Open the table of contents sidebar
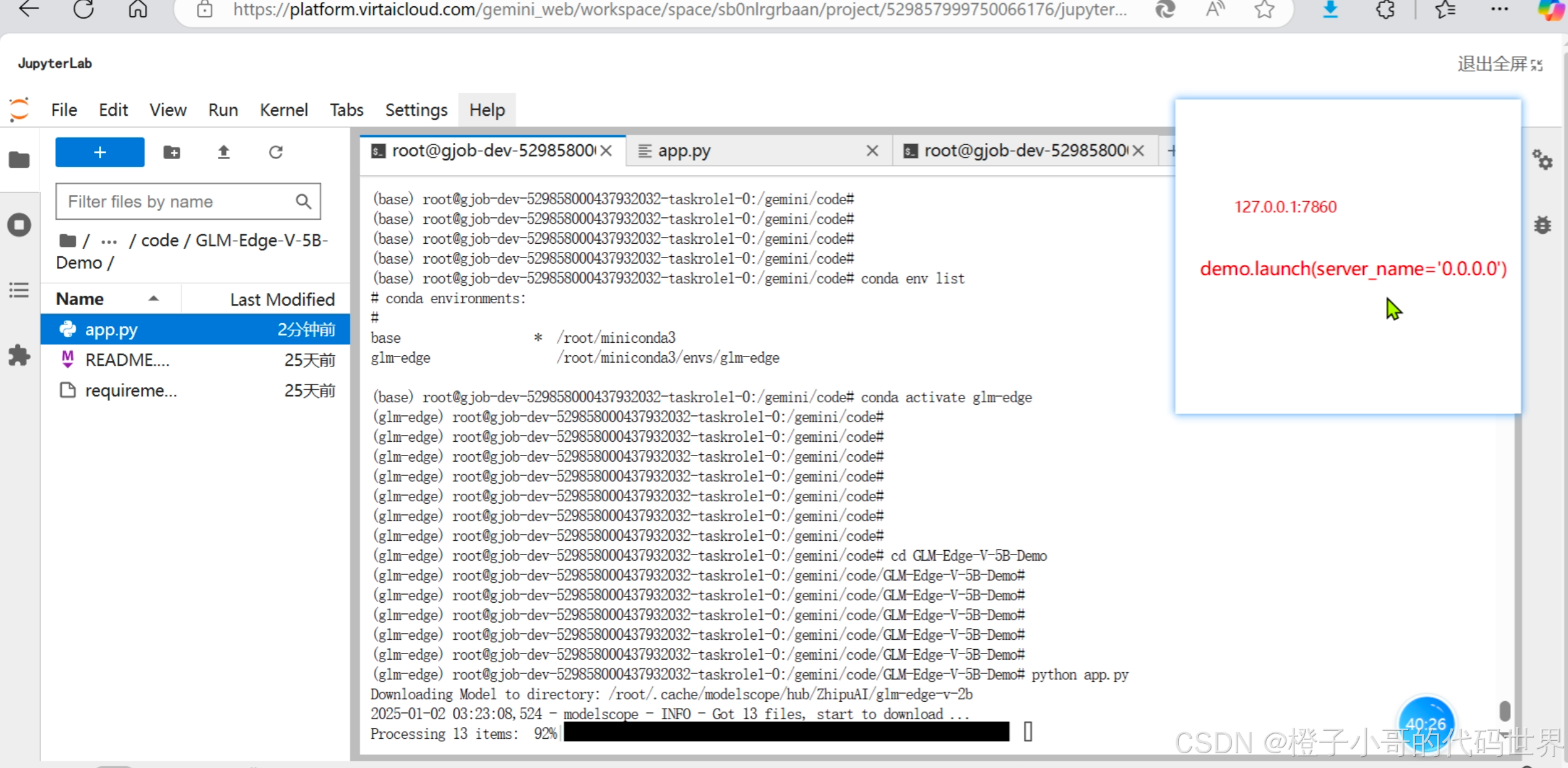The image size is (1568, 768). point(19,290)
